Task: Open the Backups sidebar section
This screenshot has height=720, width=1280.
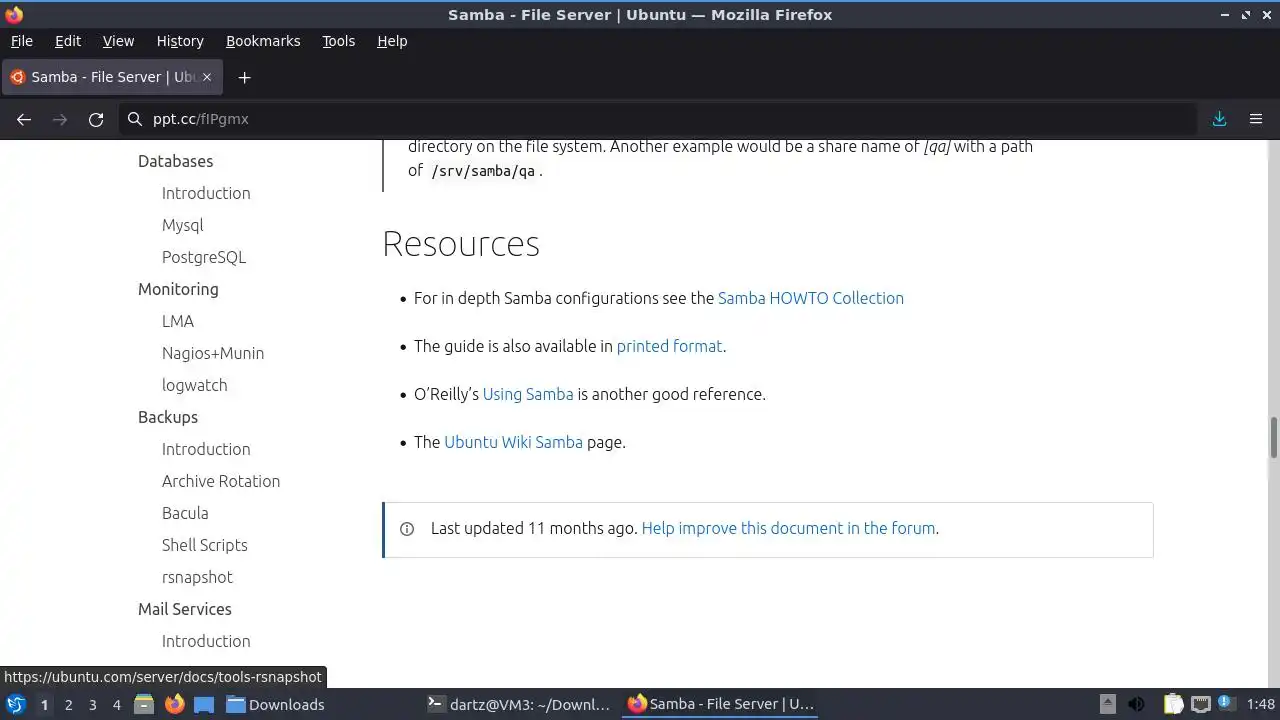Action: 168,417
